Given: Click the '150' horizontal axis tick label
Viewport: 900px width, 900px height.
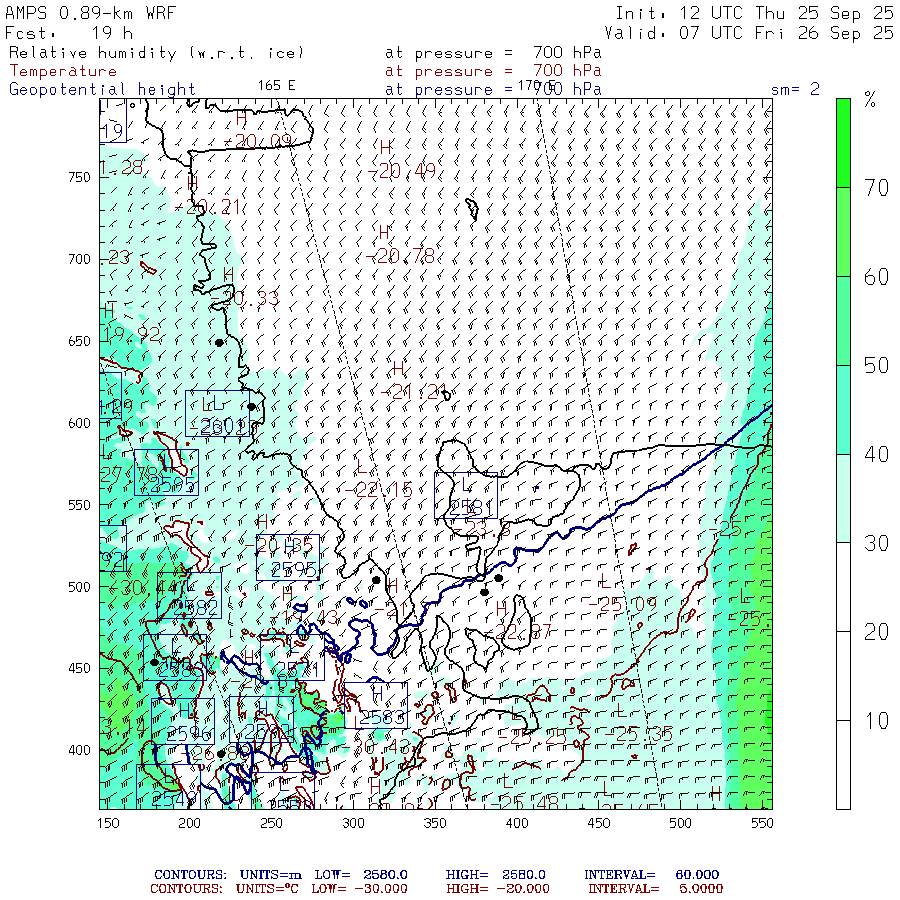Looking at the screenshot, I should point(108,823).
